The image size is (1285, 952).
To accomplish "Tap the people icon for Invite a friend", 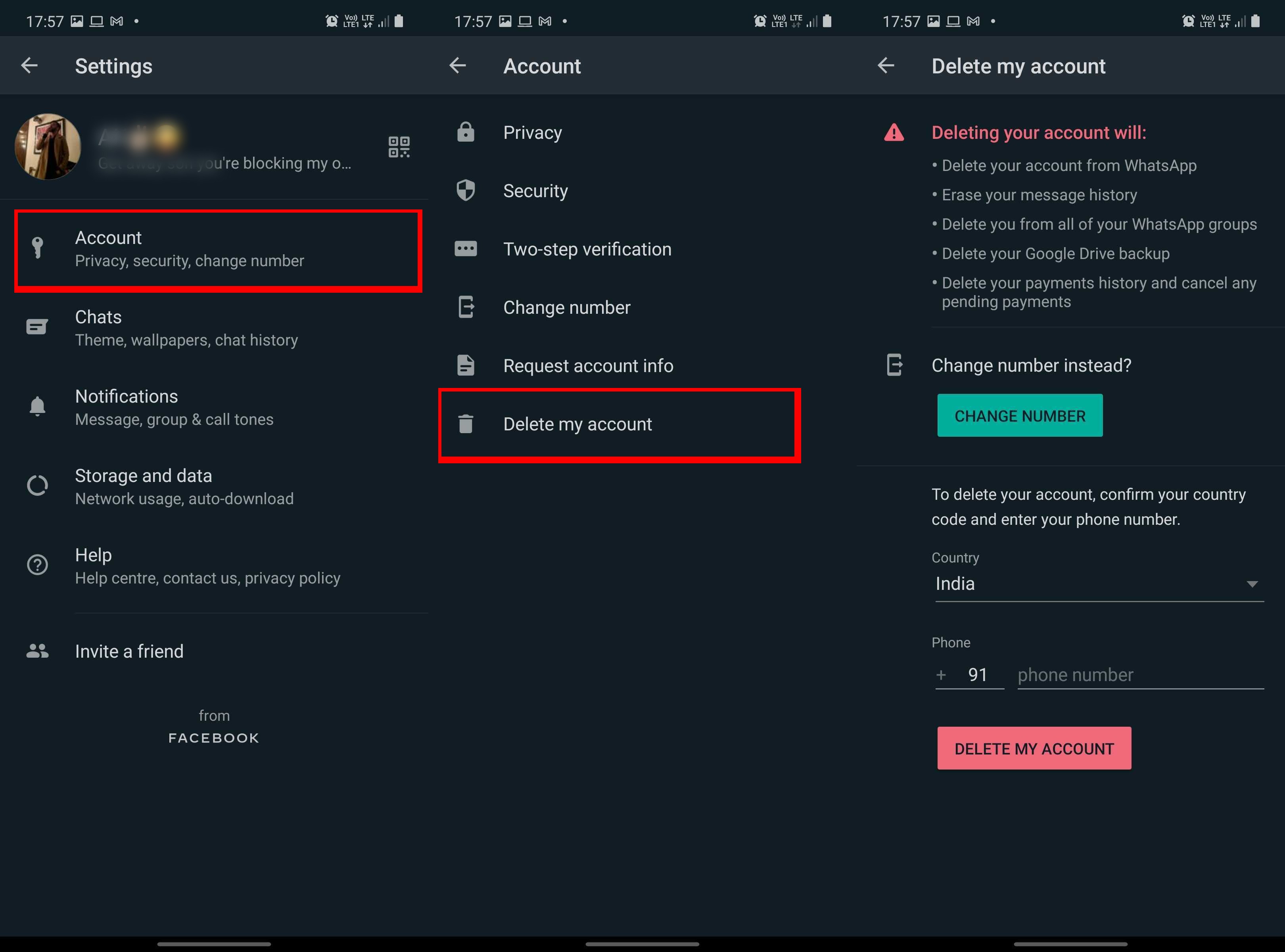I will pos(37,651).
